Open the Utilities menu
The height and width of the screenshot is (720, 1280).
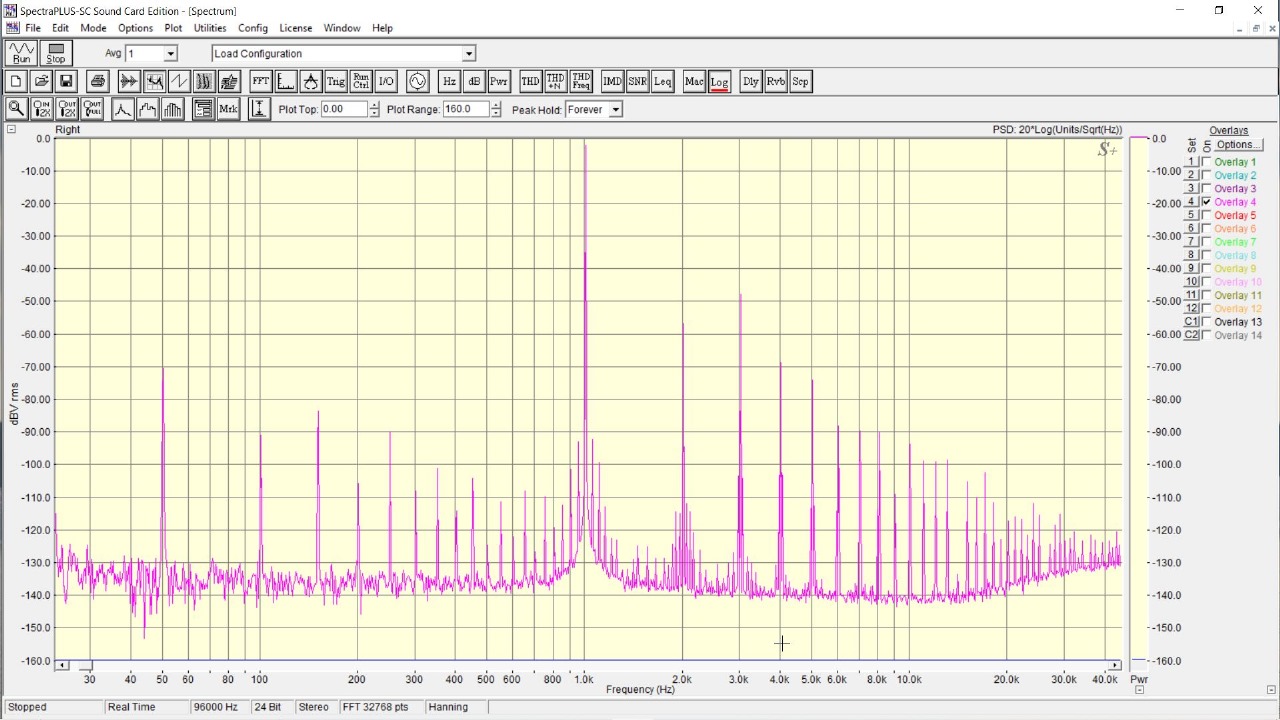click(x=209, y=28)
